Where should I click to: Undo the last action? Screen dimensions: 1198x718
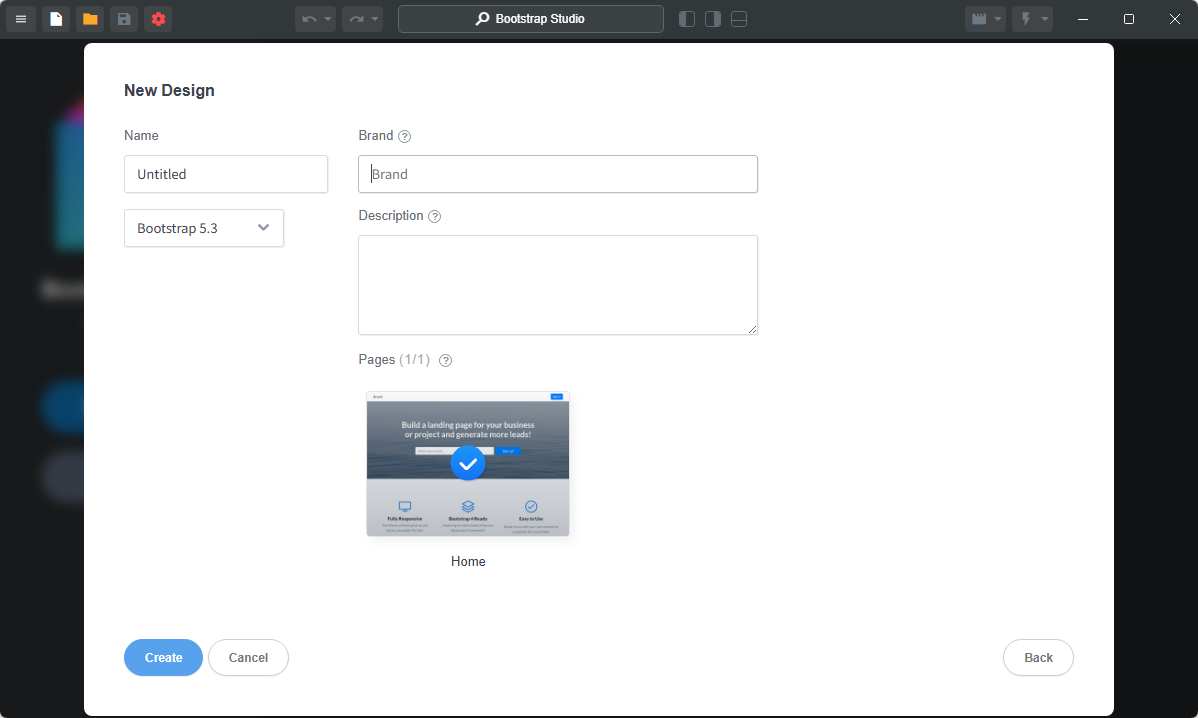pyautogui.click(x=308, y=18)
